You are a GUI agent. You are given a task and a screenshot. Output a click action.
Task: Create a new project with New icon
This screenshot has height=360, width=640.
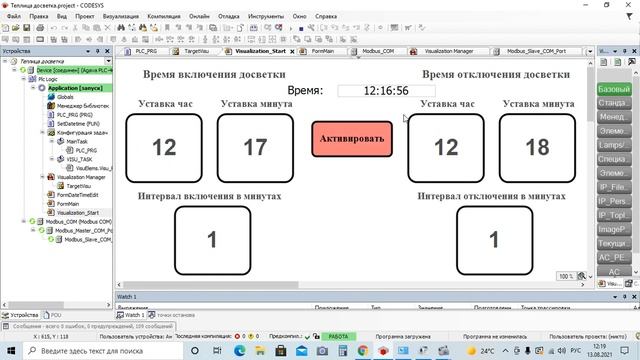pyautogui.click(x=5, y=28)
